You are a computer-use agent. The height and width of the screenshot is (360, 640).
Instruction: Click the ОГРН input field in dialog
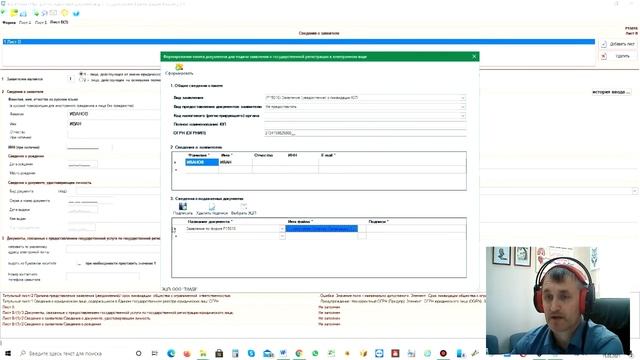click(x=365, y=133)
